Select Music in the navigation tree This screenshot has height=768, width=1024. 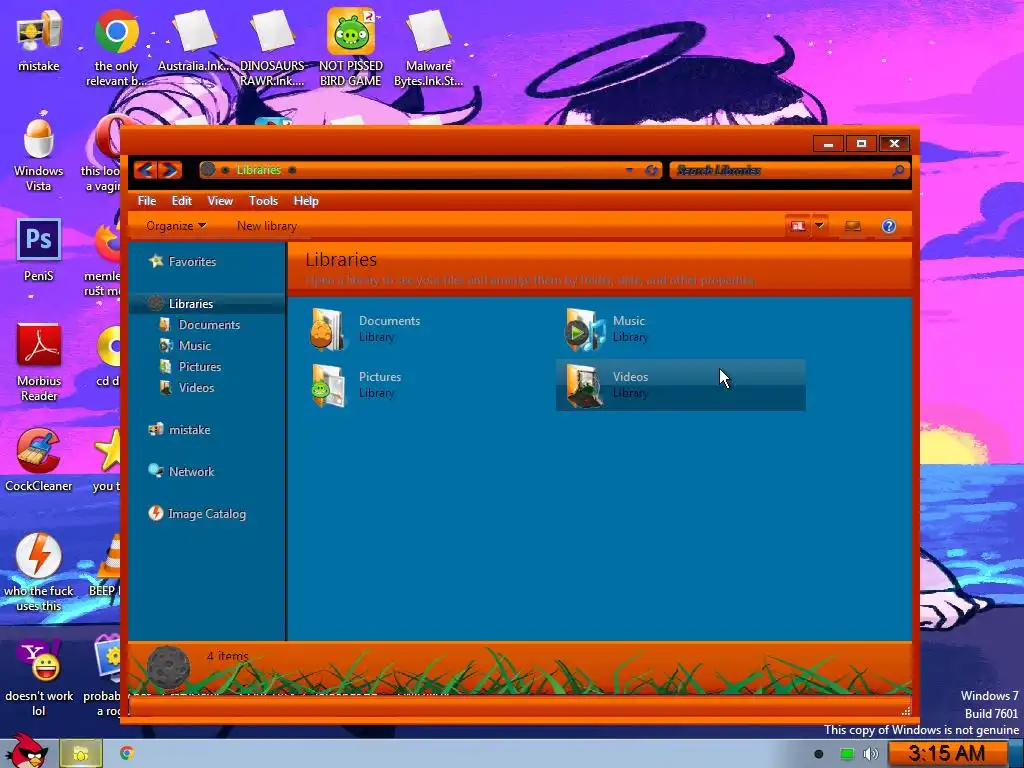tap(186, 345)
